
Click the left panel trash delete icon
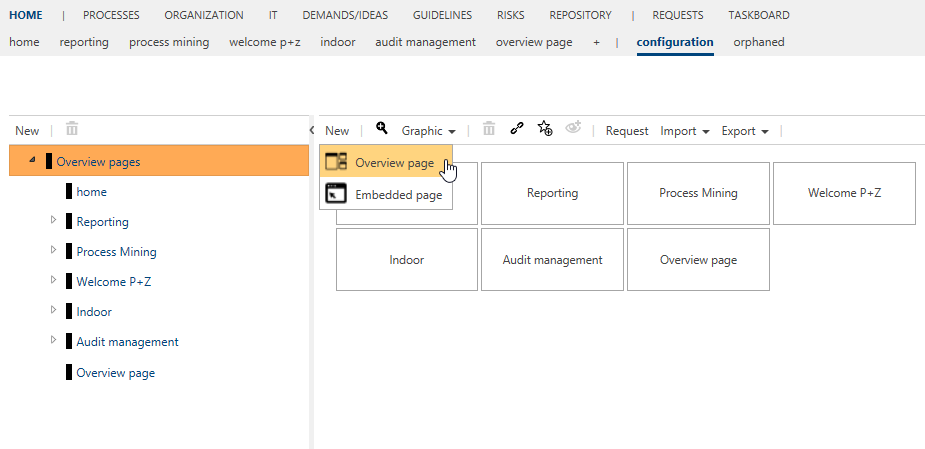click(72, 129)
